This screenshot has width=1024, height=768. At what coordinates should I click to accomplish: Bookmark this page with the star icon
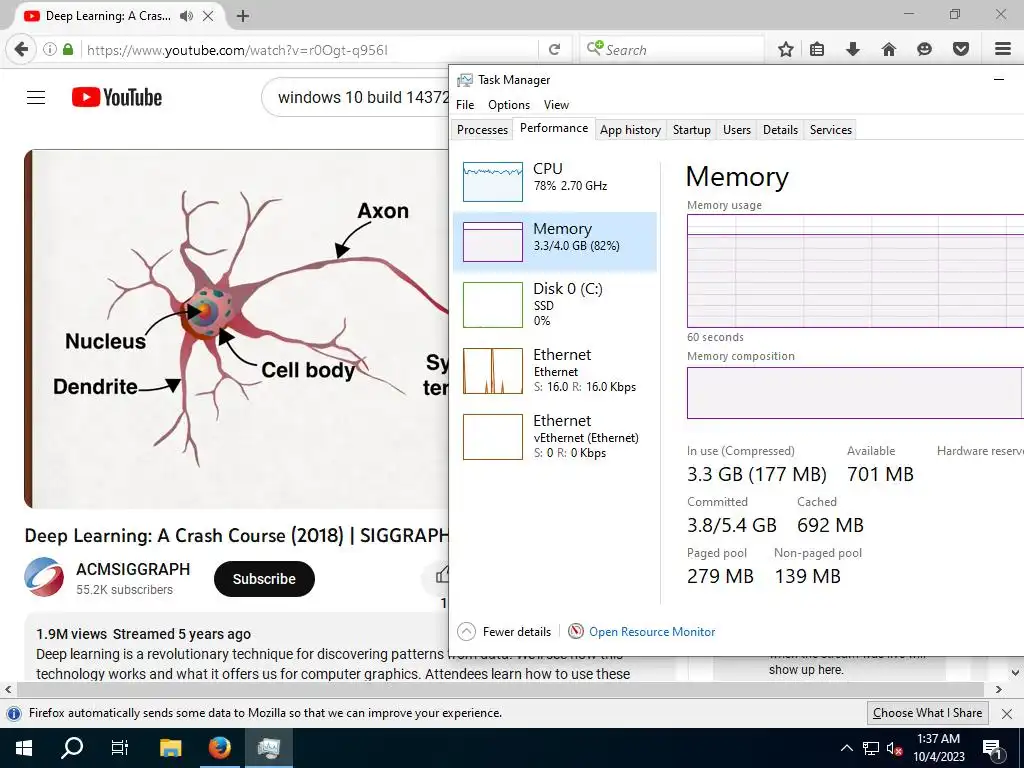point(786,50)
